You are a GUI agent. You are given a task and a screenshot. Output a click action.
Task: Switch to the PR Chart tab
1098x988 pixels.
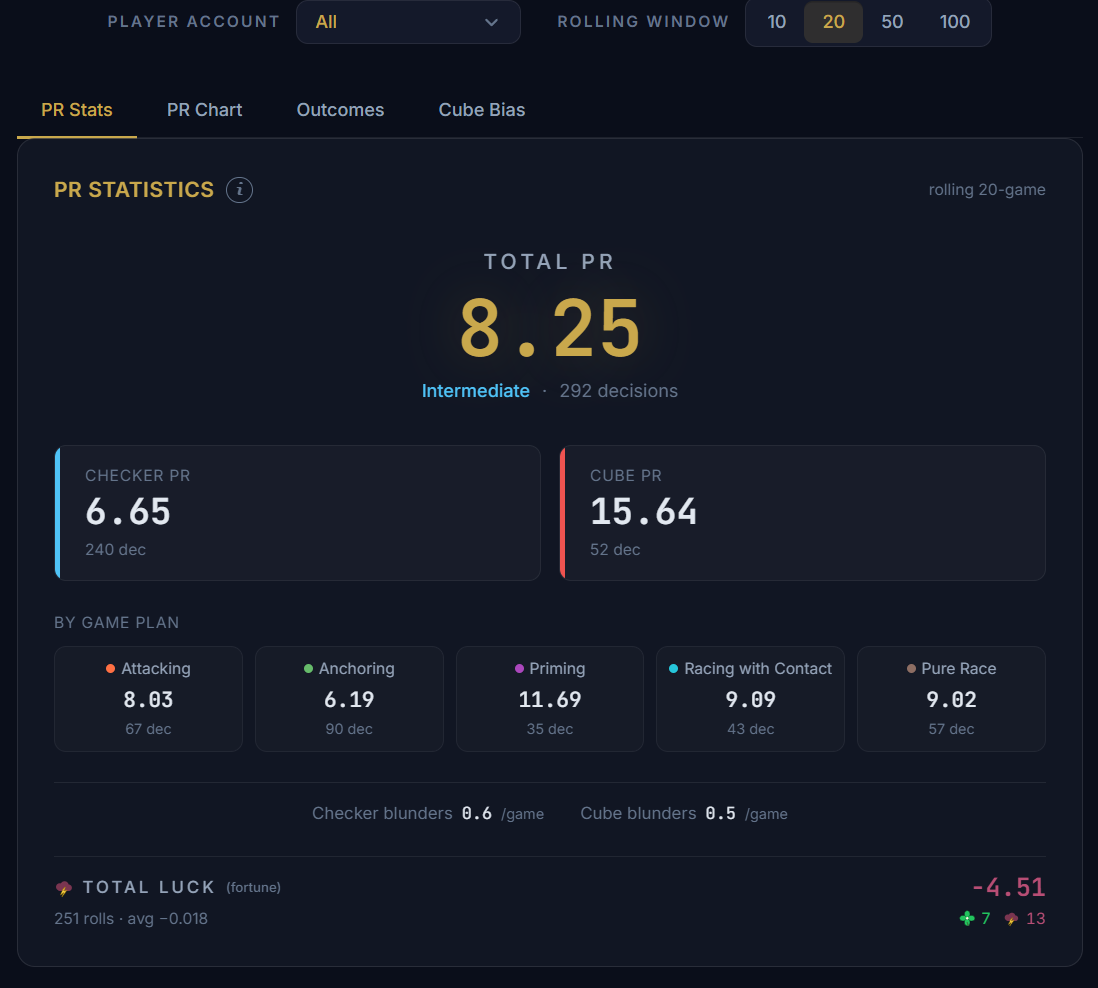pos(204,110)
